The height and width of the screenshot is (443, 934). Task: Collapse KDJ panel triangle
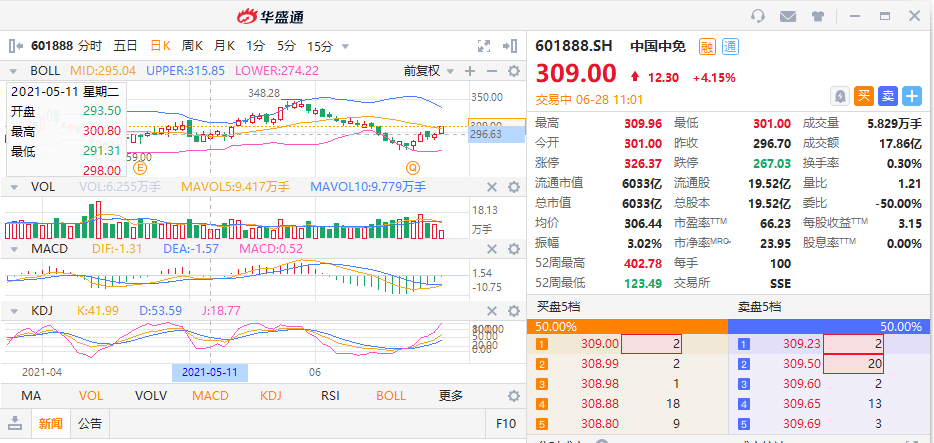click(13, 311)
